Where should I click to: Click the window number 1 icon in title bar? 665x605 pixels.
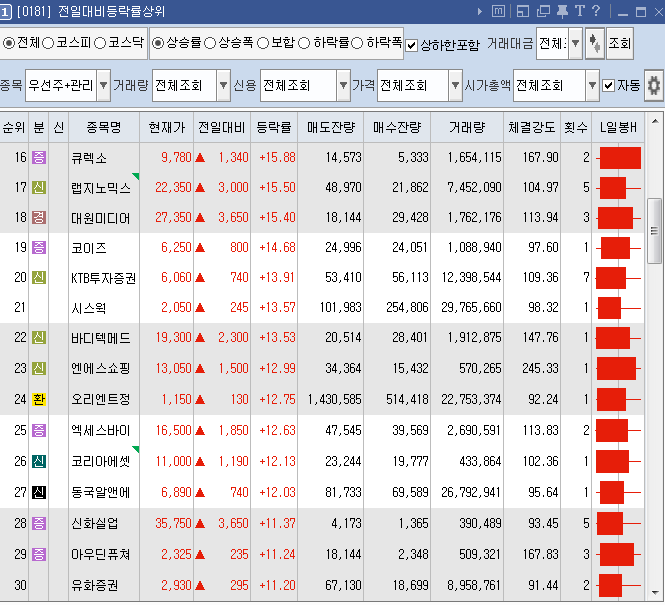[5, 11]
